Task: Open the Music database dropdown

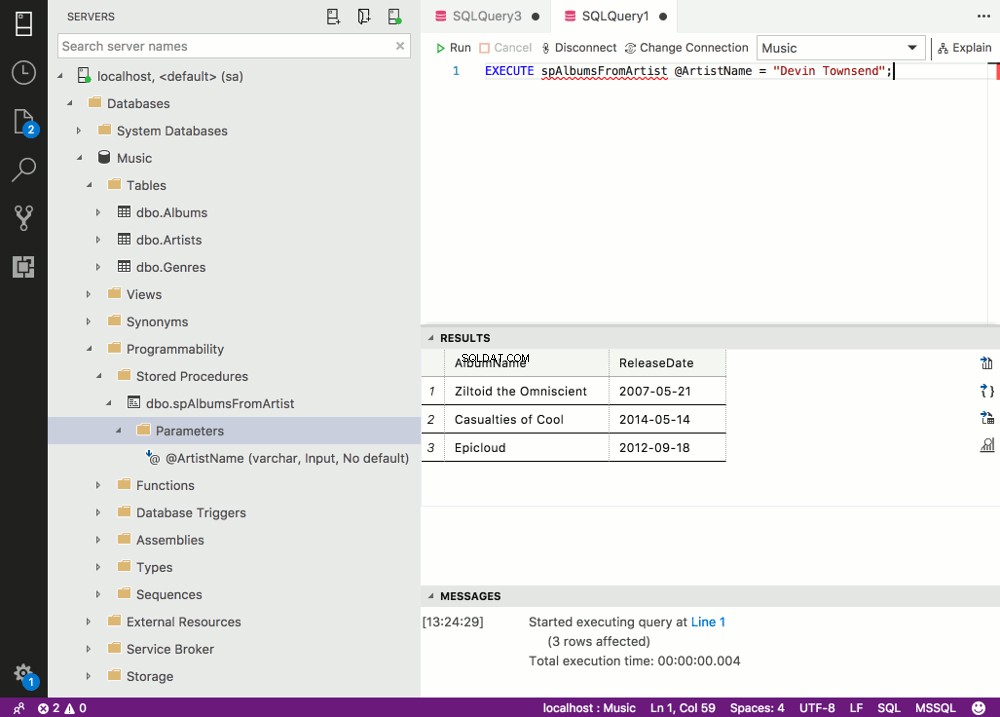Action: click(841, 48)
